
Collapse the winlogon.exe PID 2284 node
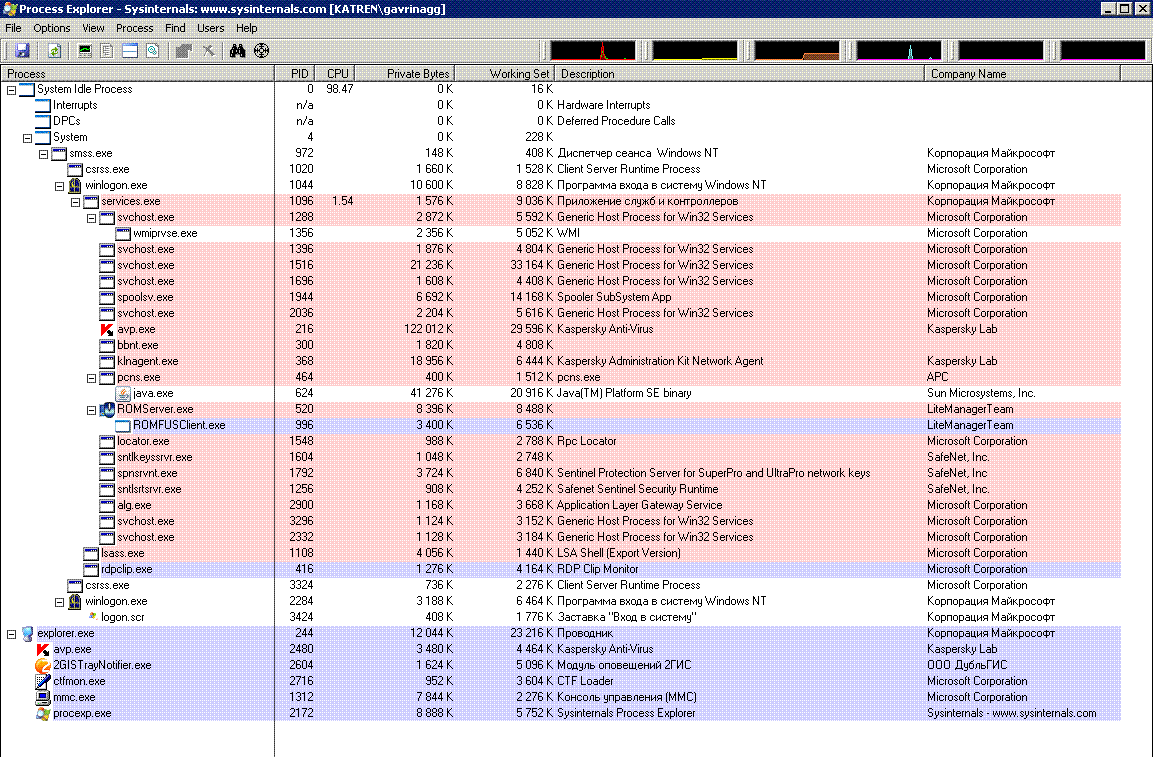pos(60,602)
